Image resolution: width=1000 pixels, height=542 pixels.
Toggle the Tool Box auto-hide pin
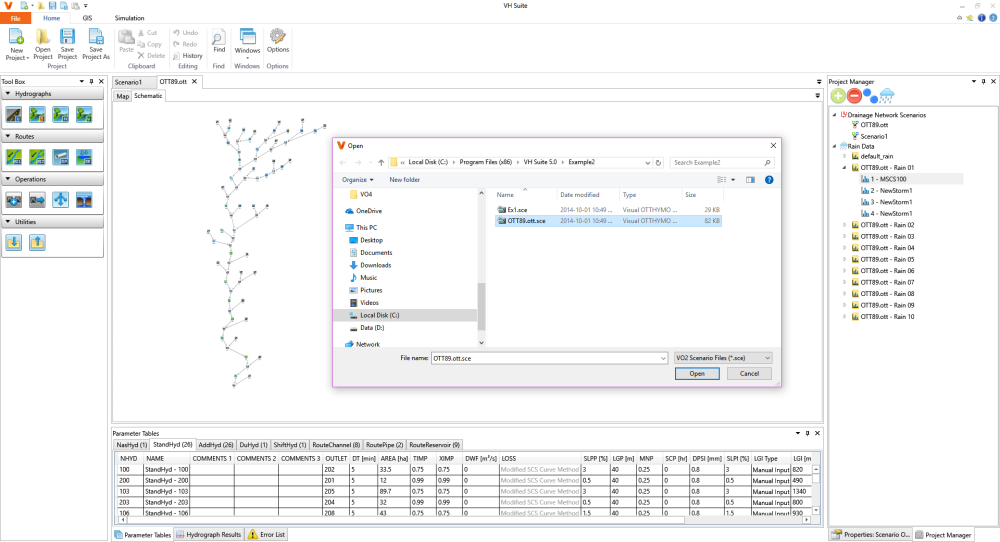[x=91, y=82]
